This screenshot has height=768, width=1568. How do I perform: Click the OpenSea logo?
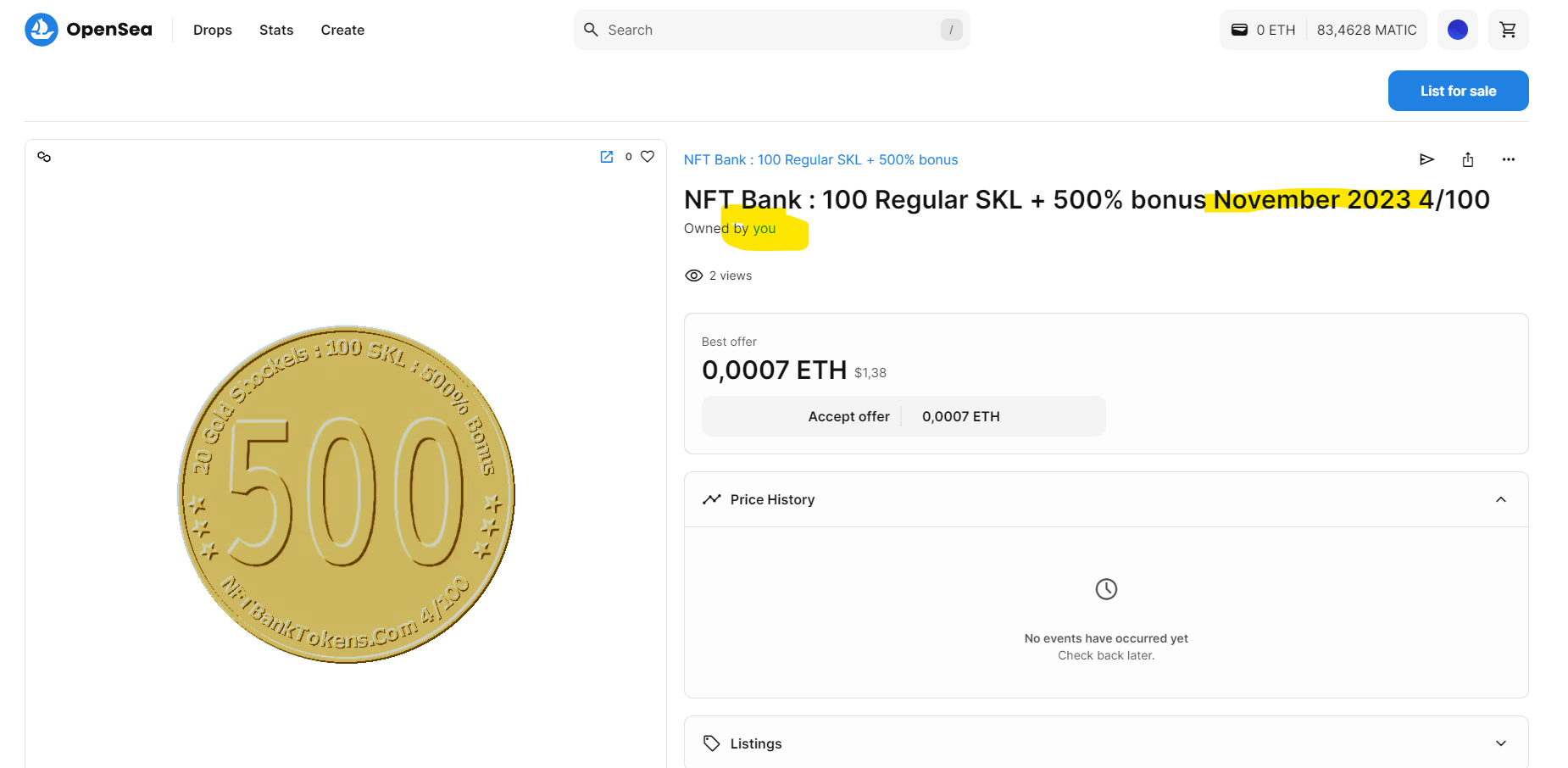(x=88, y=30)
